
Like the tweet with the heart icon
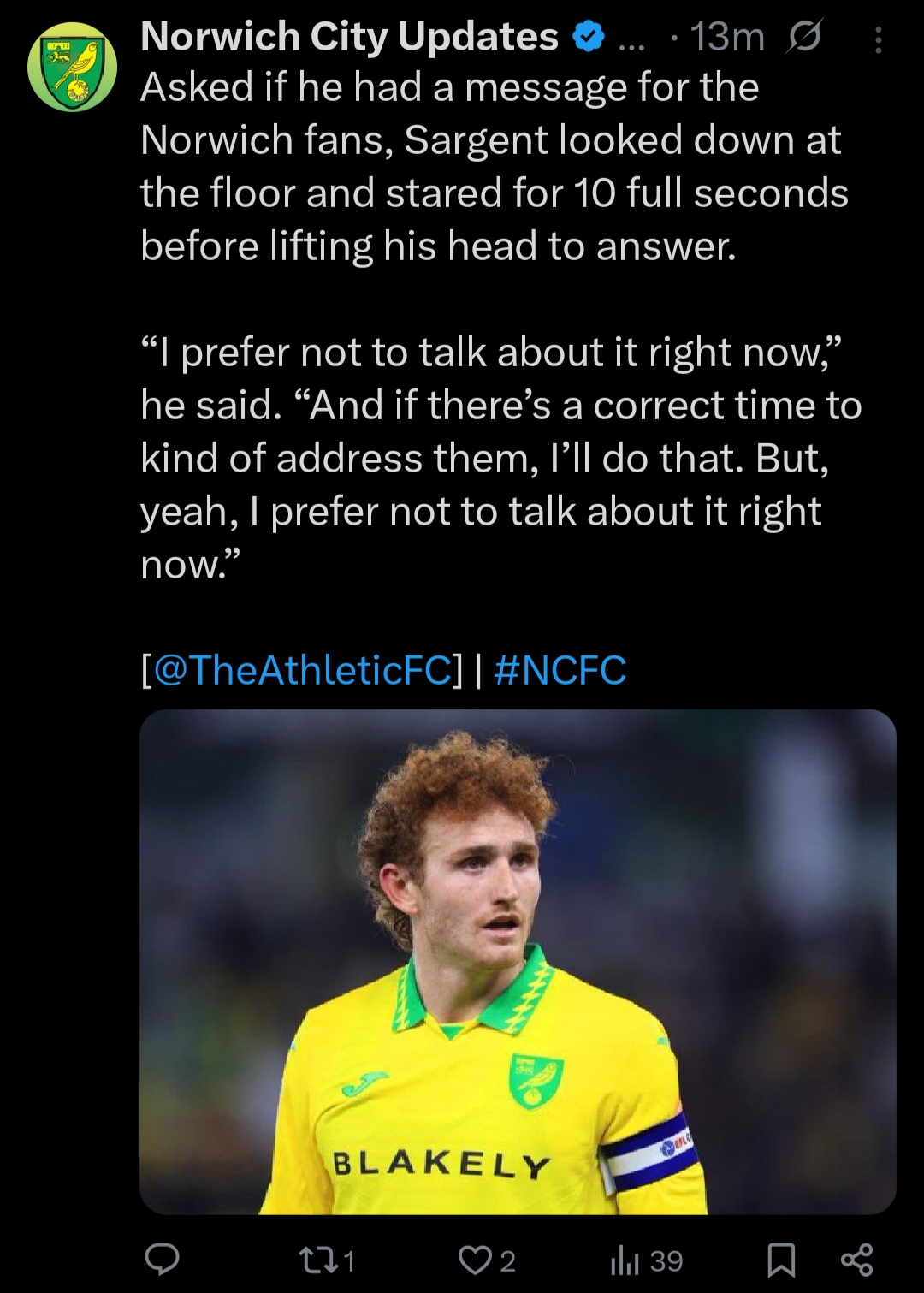coord(473,1260)
